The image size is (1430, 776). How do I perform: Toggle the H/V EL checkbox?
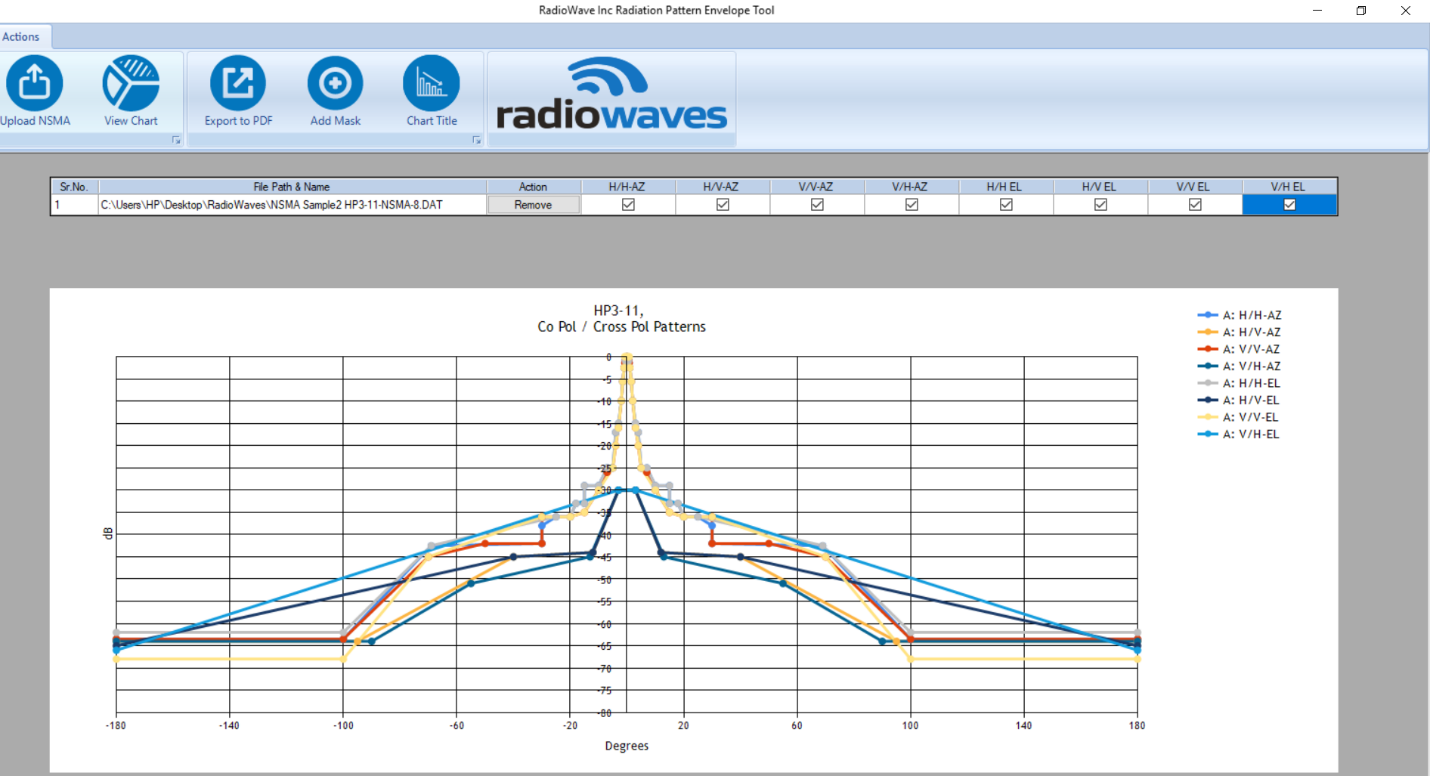1100,204
